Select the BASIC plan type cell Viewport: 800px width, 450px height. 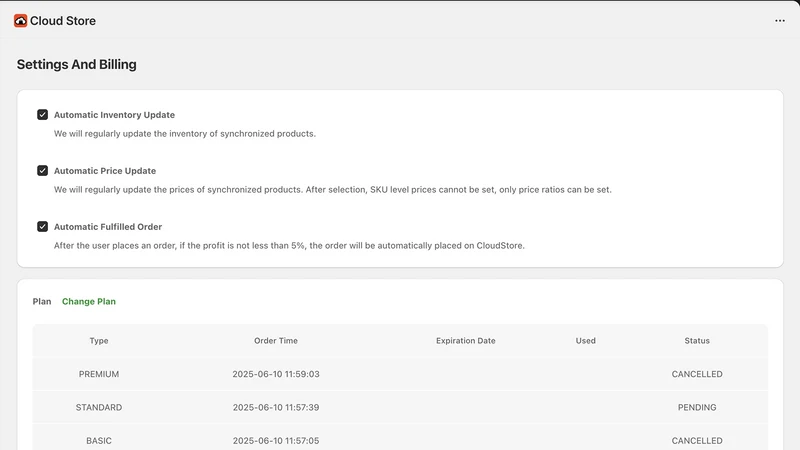(99, 440)
